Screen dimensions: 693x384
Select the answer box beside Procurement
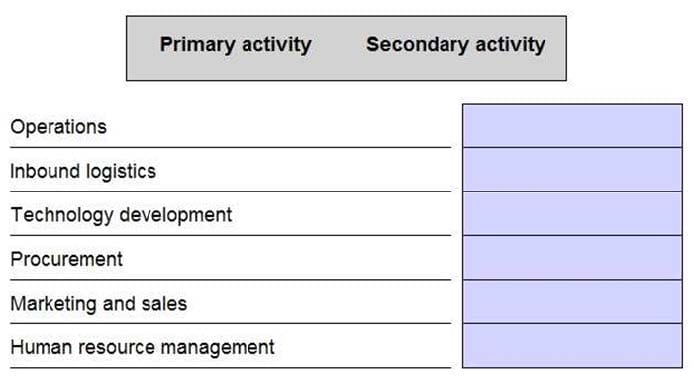pos(572,257)
